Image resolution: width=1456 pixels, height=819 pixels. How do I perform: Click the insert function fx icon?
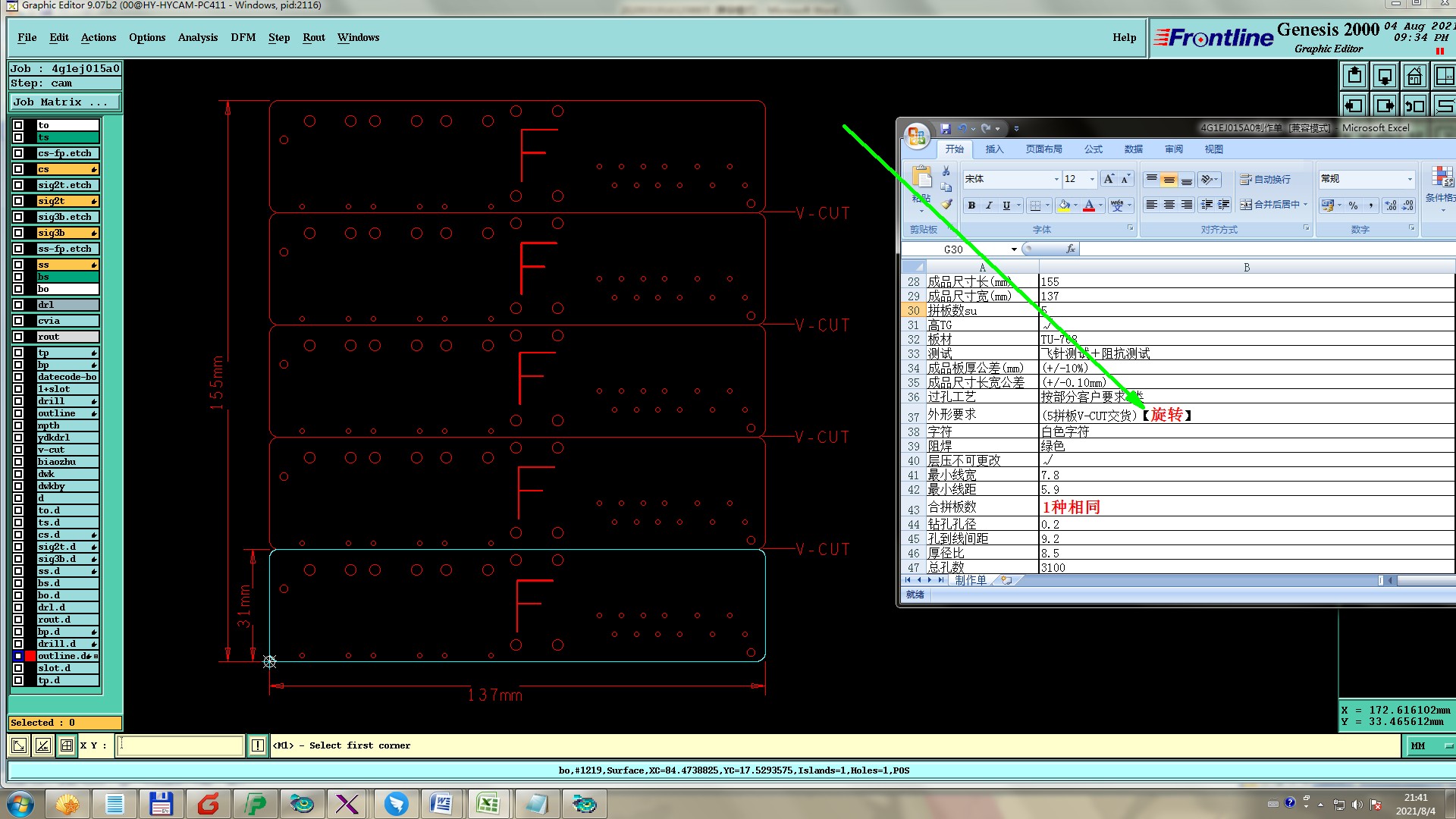click(1071, 249)
